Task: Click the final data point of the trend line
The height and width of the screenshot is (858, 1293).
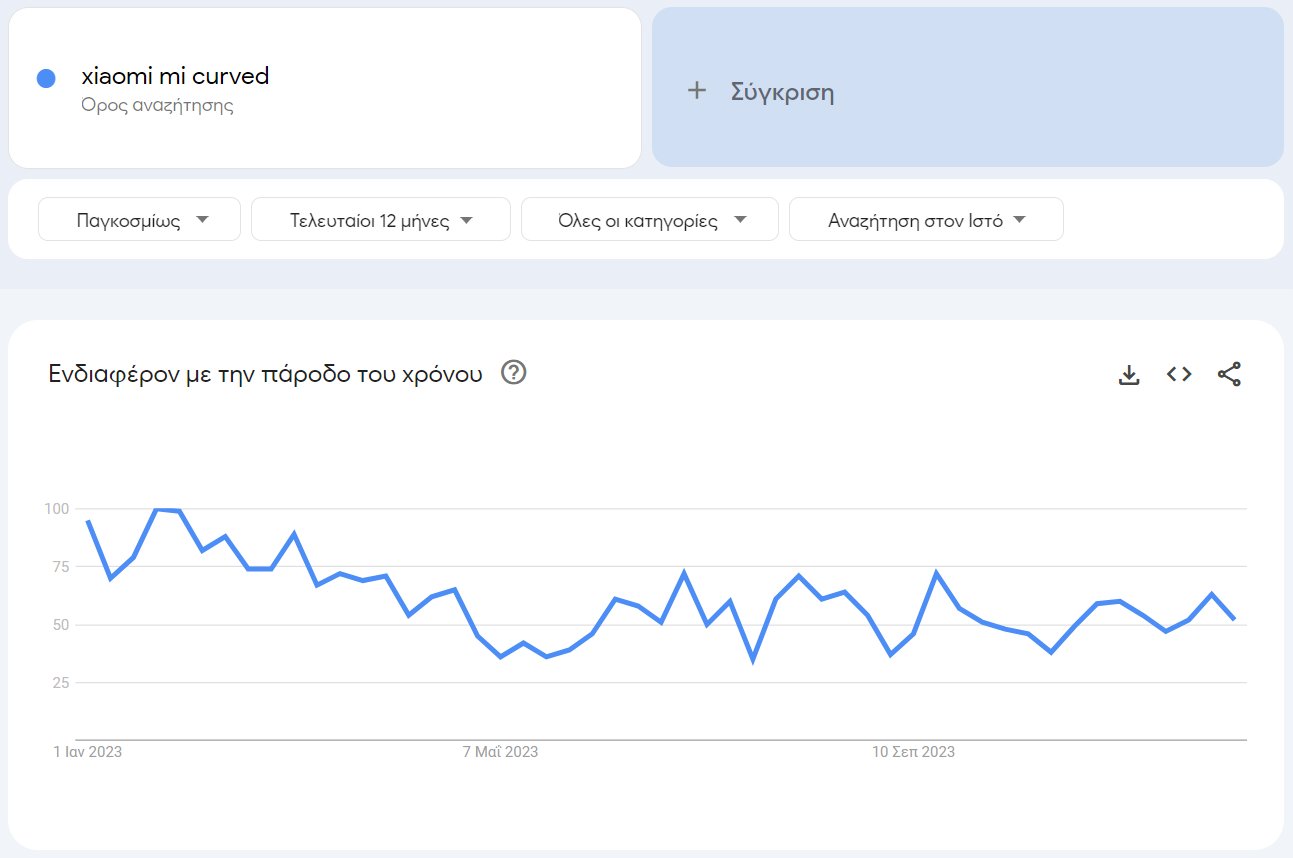Action: click(1235, 619)
